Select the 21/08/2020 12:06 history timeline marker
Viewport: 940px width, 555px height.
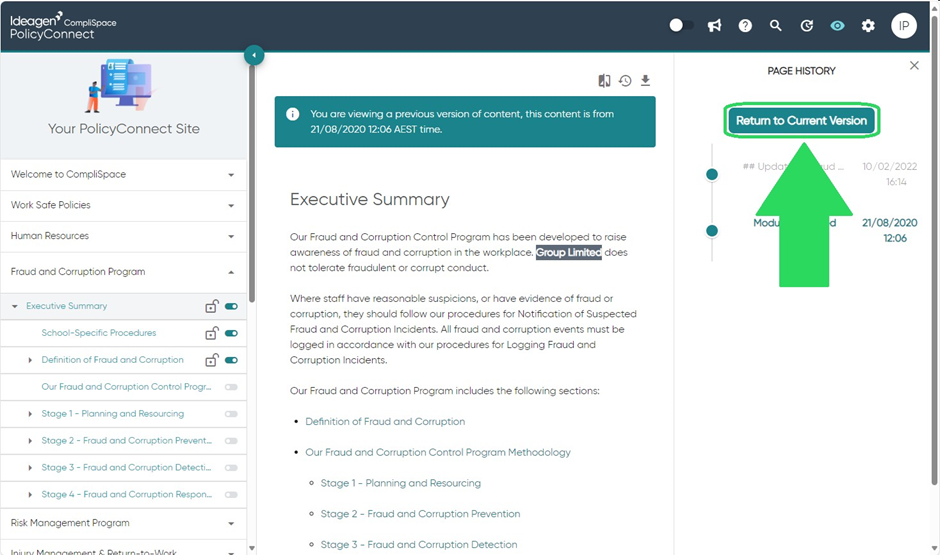(712, 231)
